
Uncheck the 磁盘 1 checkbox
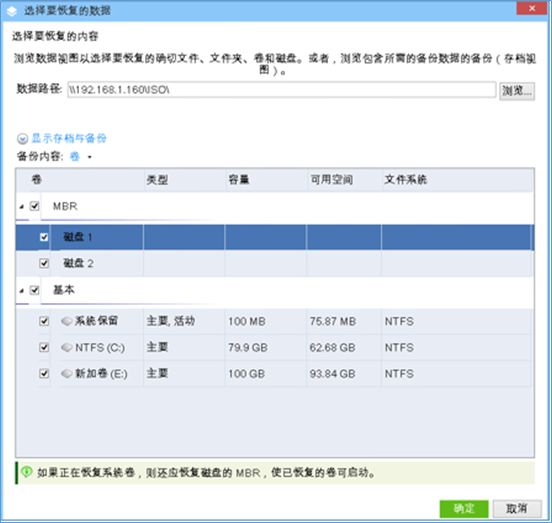pyautogui.click(x=44, y=237)
